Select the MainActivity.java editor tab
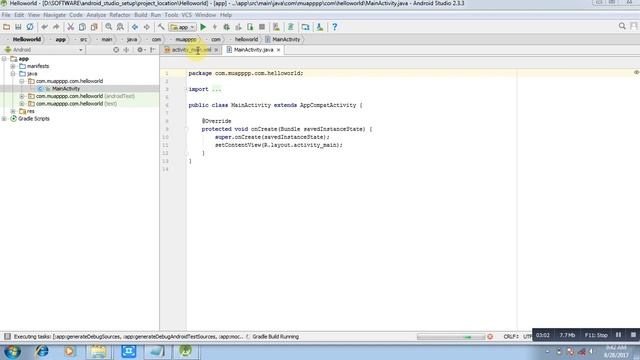Image resolution: width=640 pixels, height=360 pixels. pos(253,50)
